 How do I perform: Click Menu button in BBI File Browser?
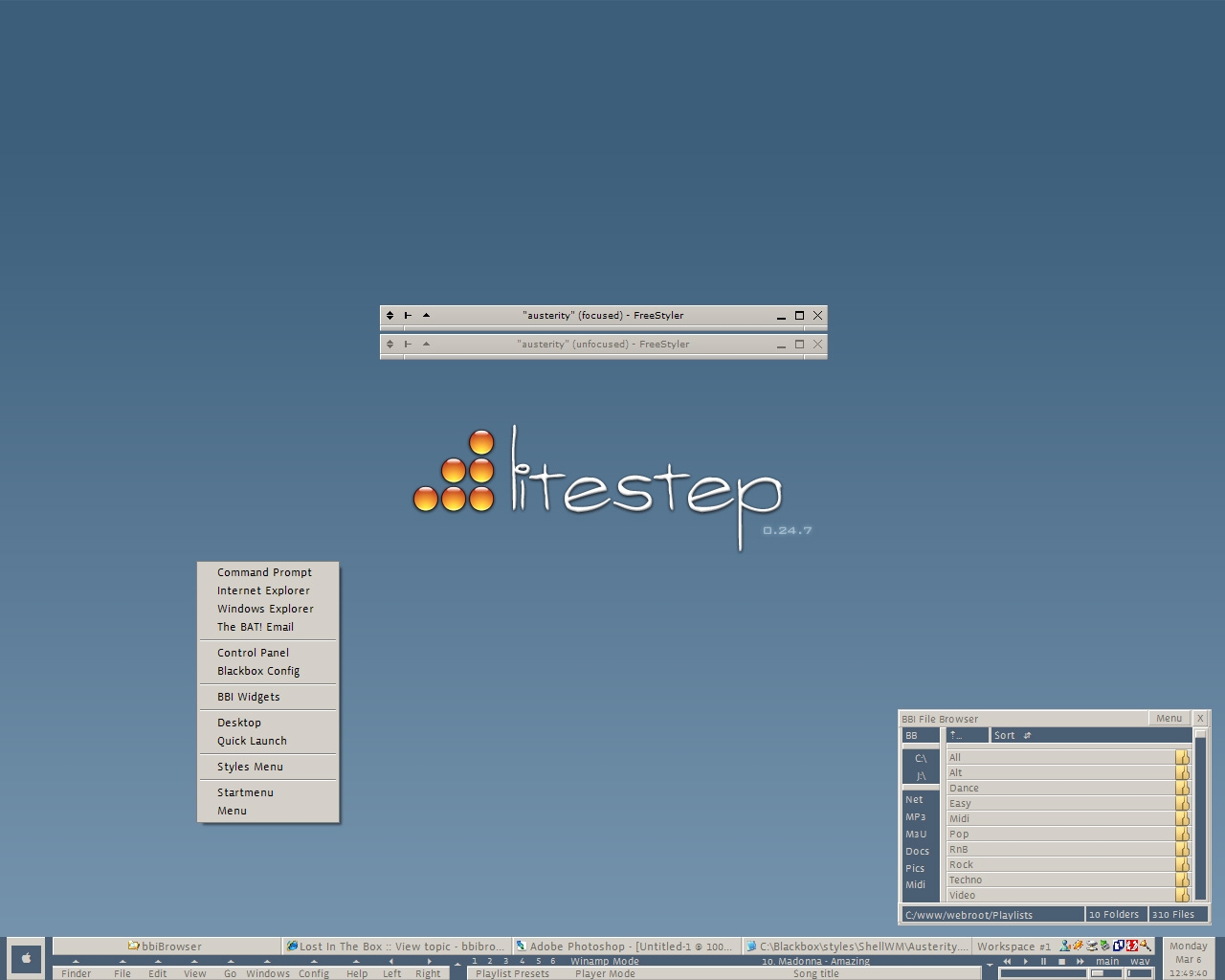pyautogui.click(x=1169, y=718)
